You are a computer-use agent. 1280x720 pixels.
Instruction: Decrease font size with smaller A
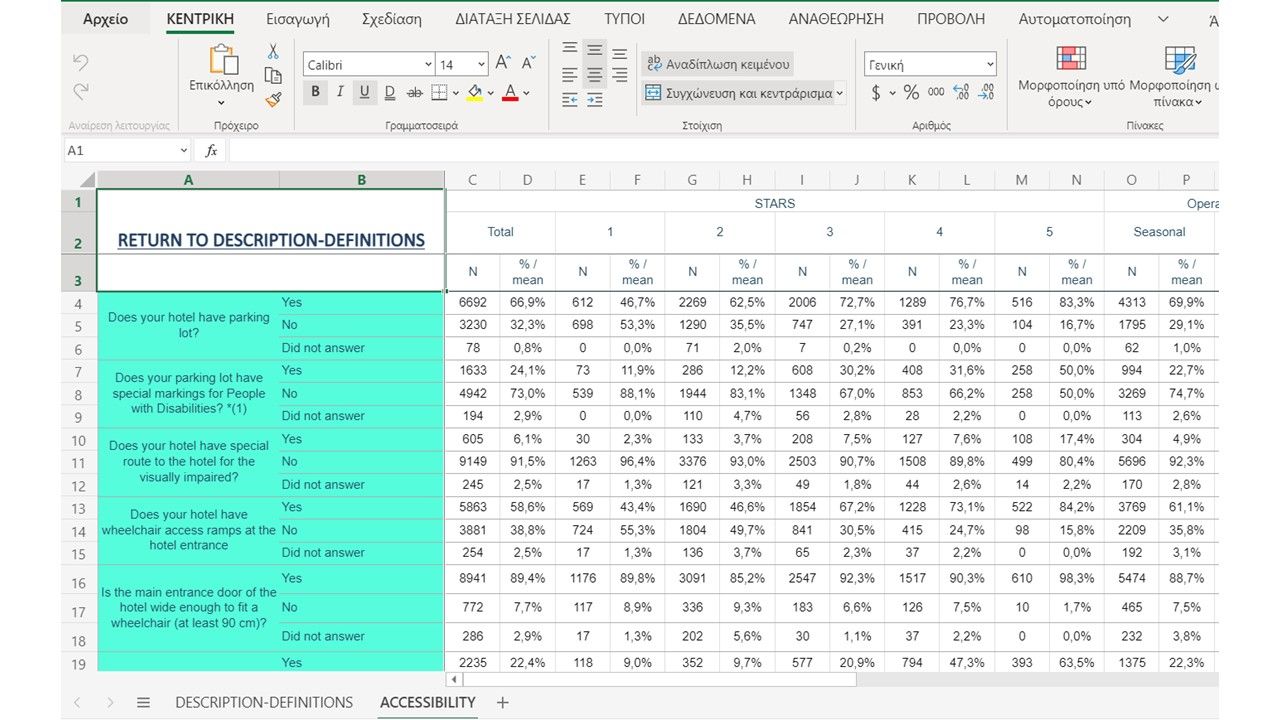530,64
